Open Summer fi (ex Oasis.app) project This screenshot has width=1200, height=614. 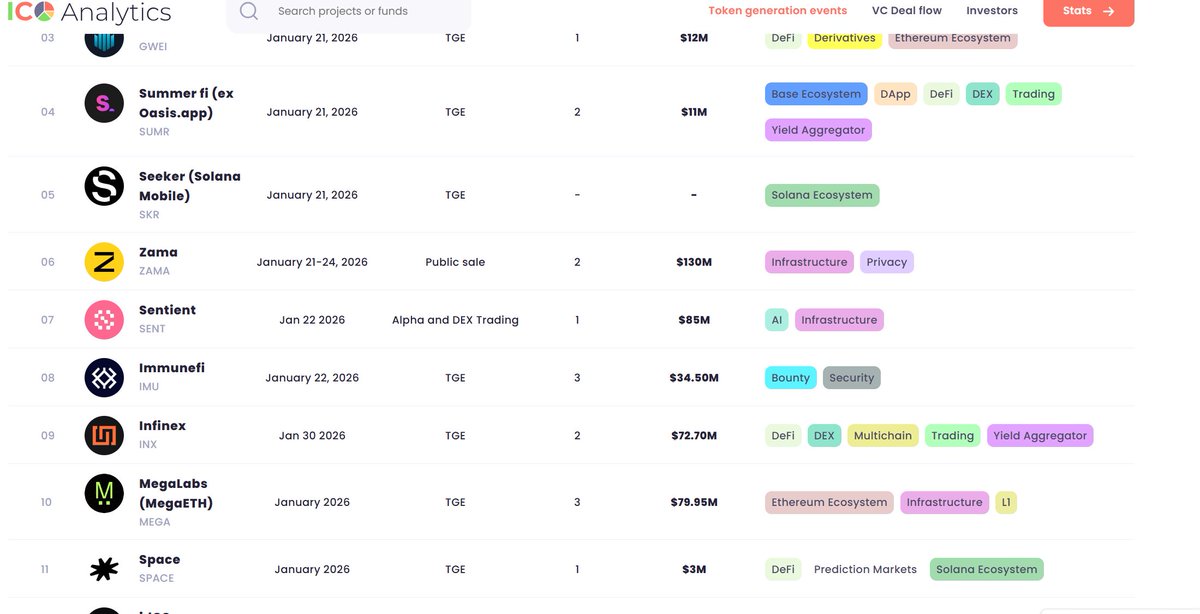[186, 103]
